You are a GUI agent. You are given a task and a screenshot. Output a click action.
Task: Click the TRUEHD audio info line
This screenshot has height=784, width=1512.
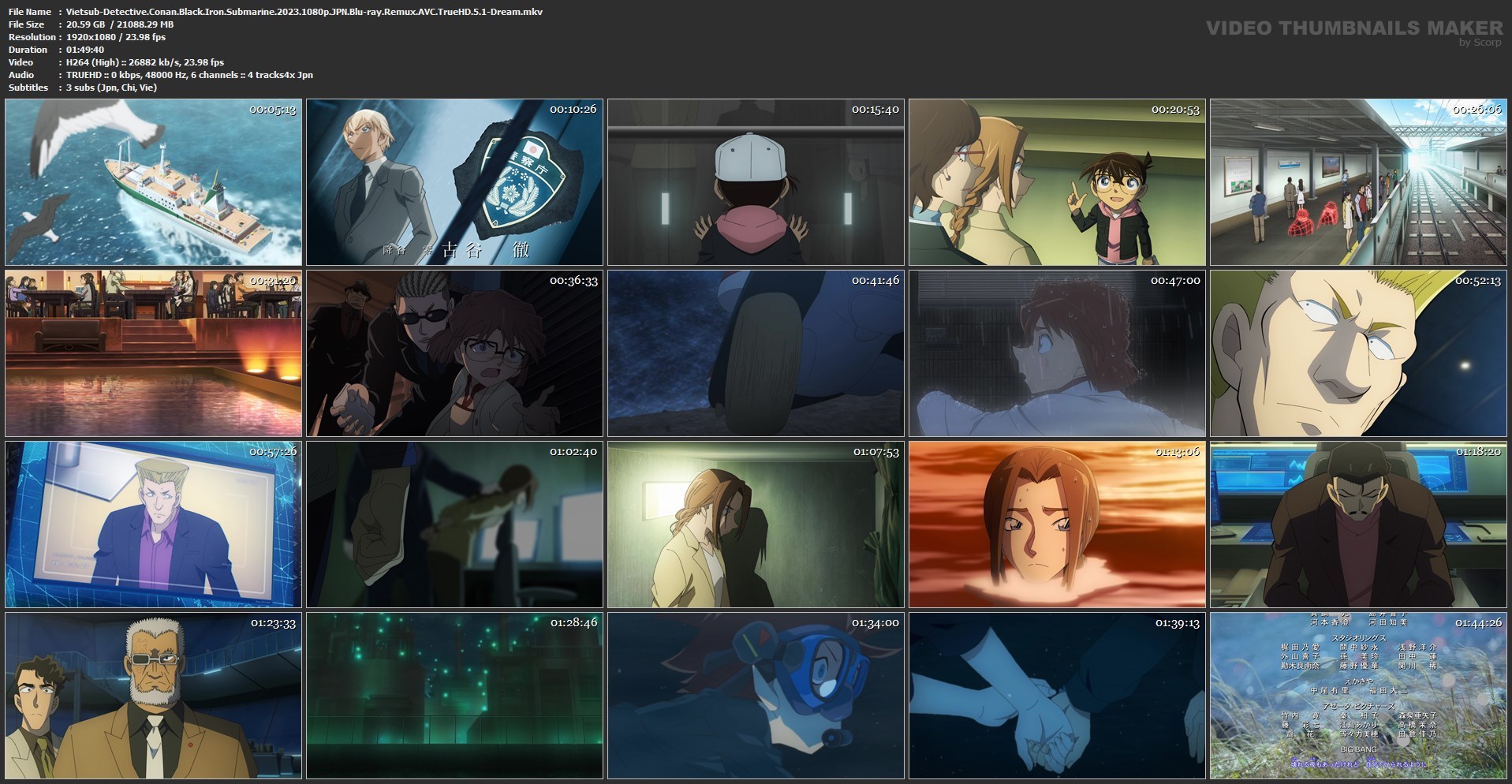pyautogui.click(x=189, y=75)
